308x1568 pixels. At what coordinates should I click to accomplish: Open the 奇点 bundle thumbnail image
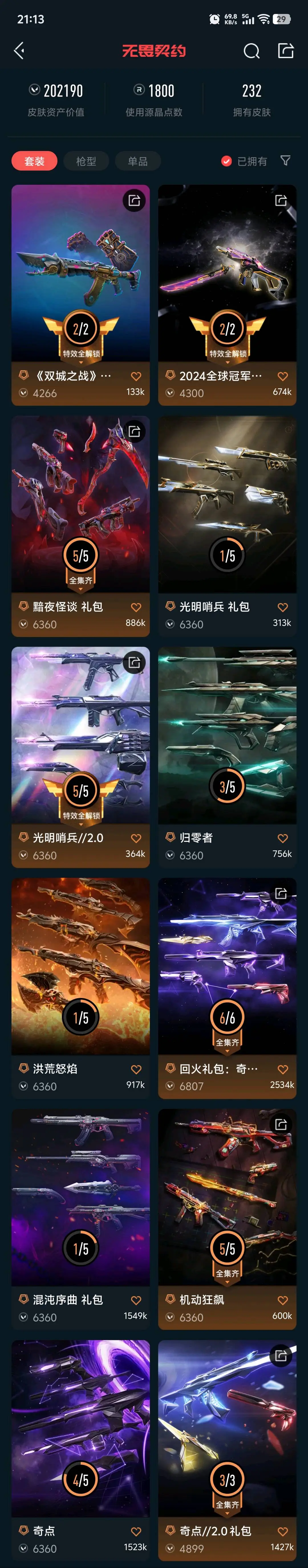click(81, 1428)
